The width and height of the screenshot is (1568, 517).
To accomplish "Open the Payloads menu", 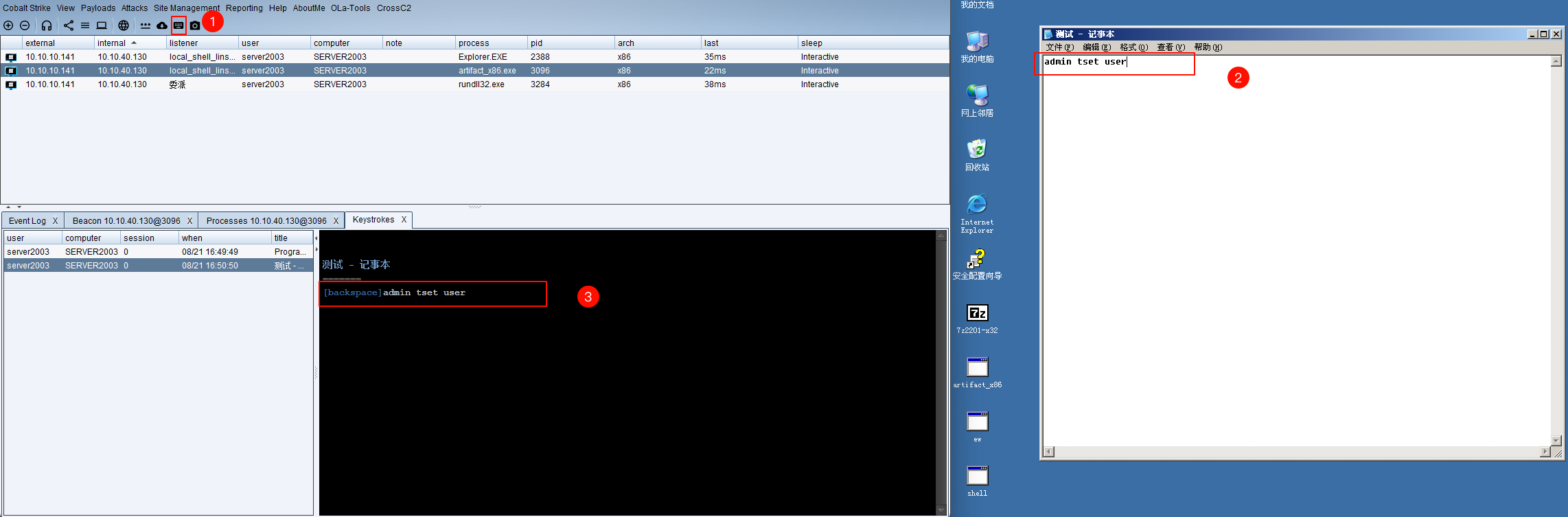I will (x=98, y=8).
